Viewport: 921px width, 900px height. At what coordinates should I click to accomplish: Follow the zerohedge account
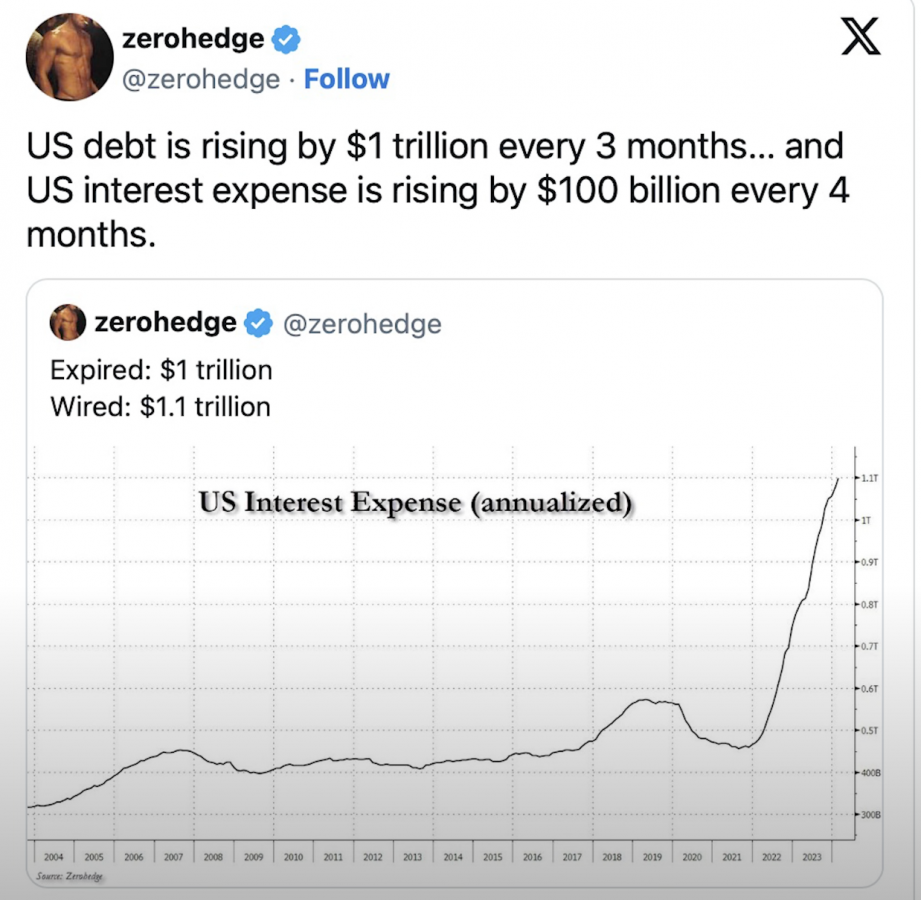346,79
